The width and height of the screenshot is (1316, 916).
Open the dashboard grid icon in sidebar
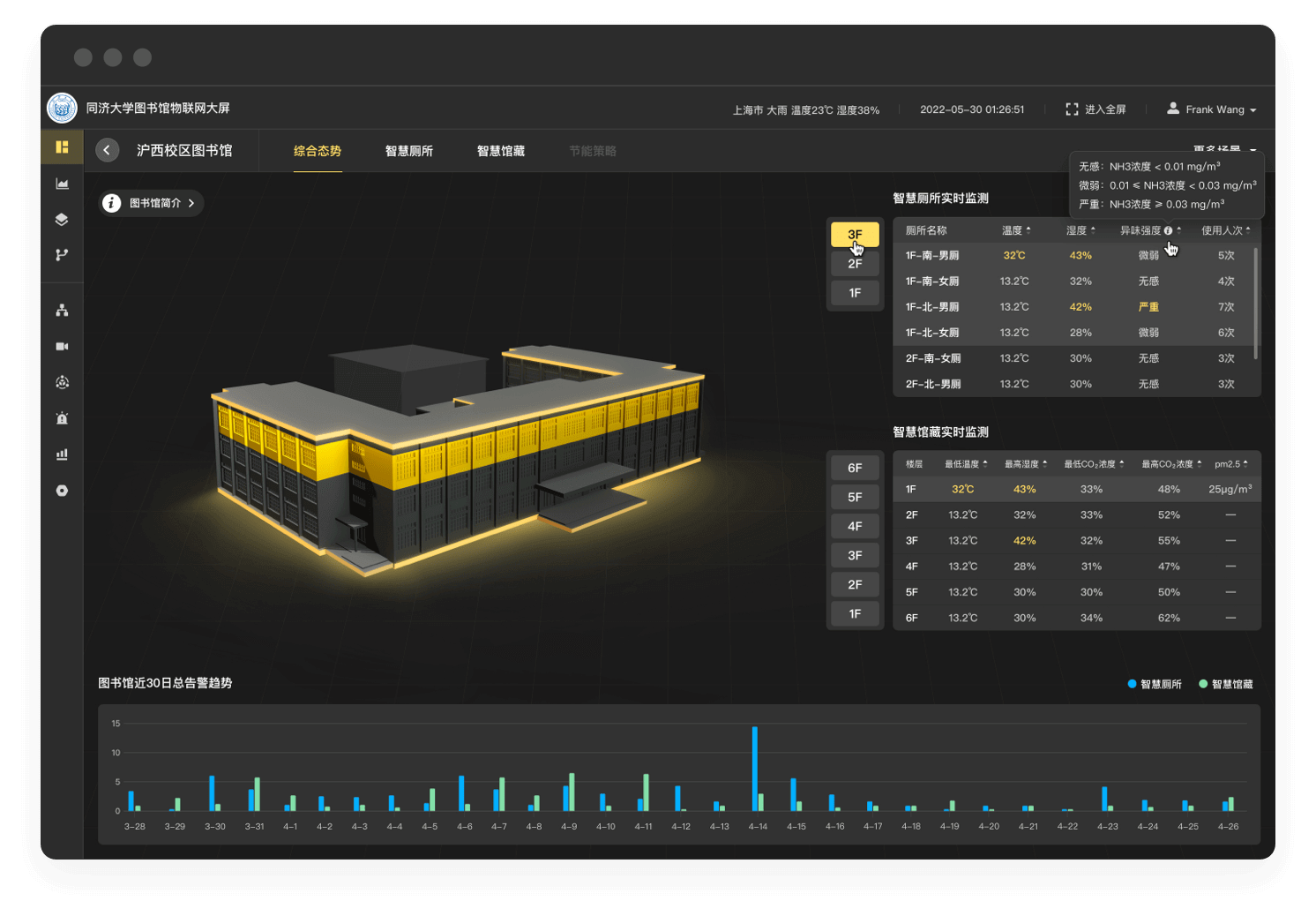(62, 146)
